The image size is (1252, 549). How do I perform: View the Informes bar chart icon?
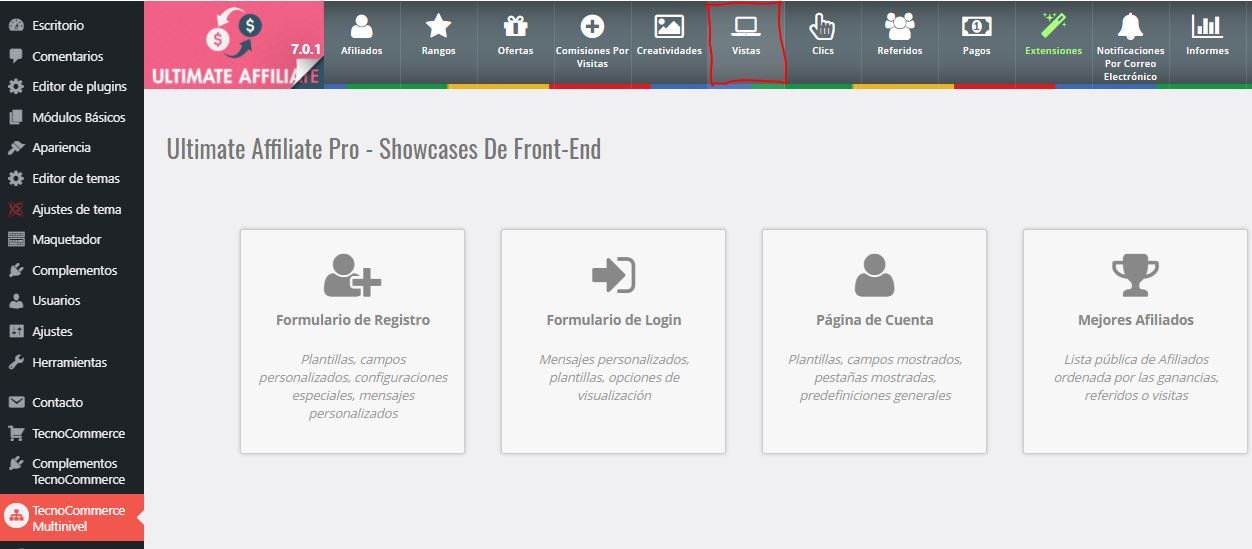[1207, 27]
